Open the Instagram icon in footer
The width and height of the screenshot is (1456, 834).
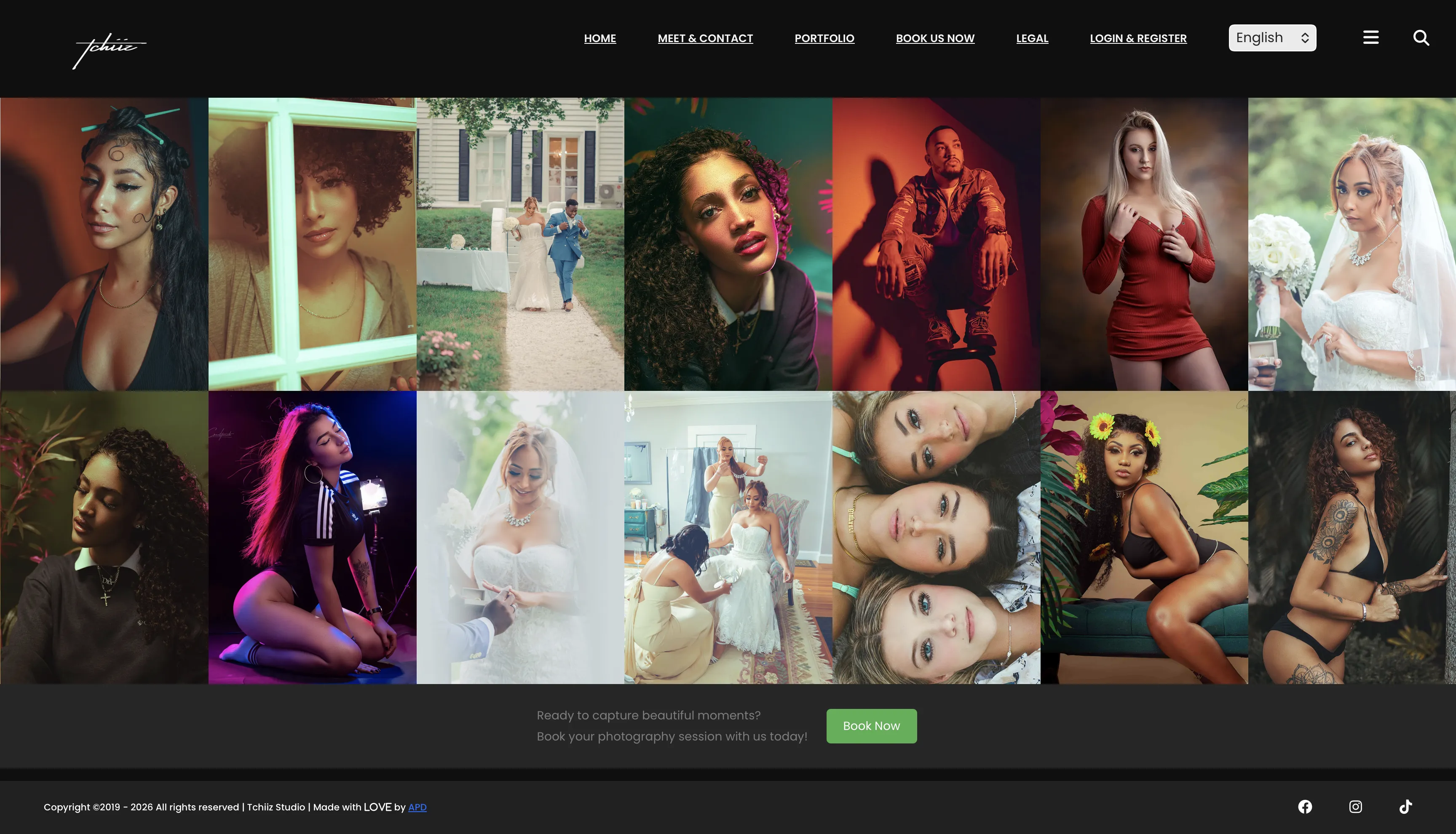click(1355, 807)
